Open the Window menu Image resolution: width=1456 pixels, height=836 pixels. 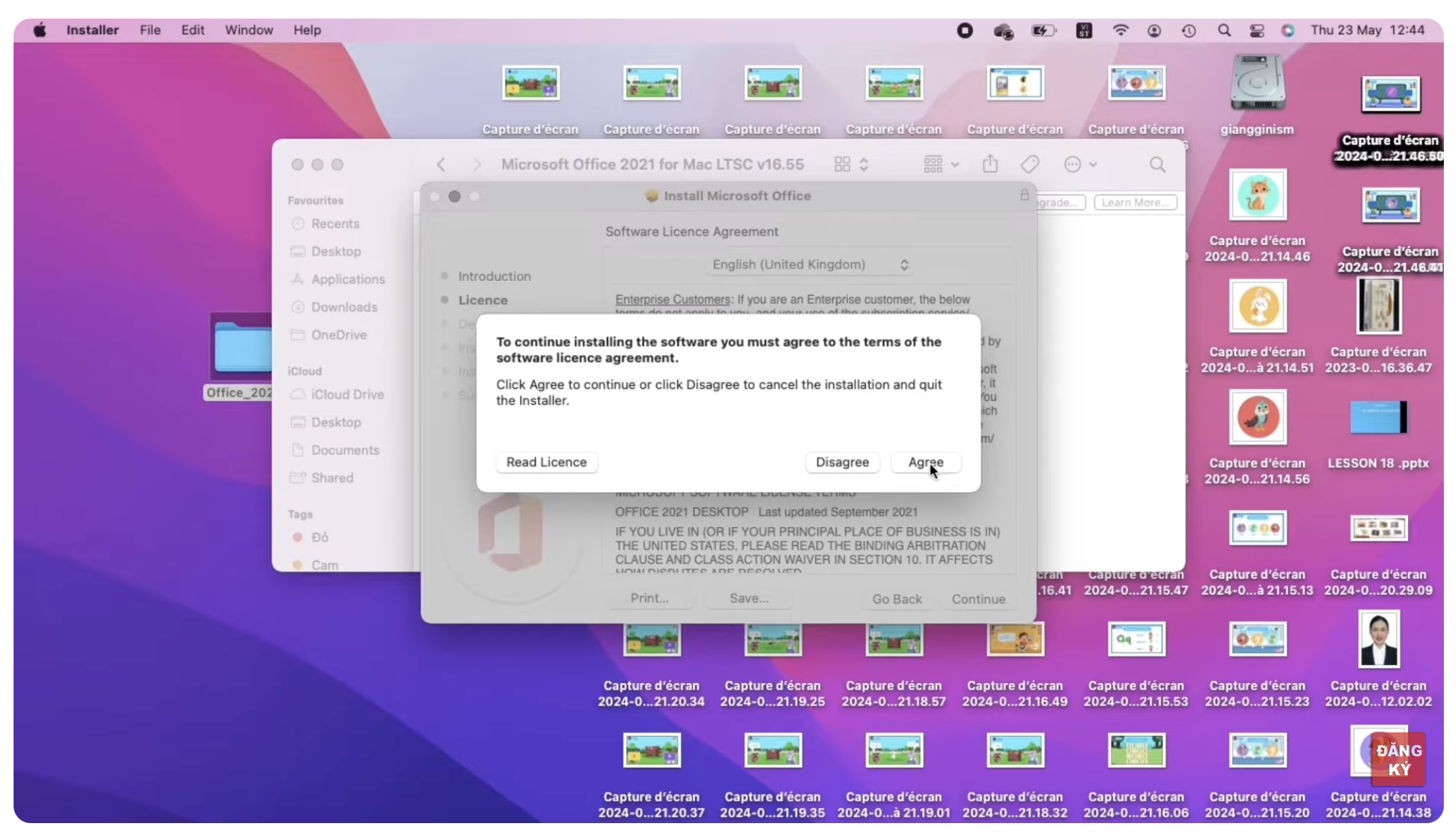pyautogui.click(x=249, y=30)
